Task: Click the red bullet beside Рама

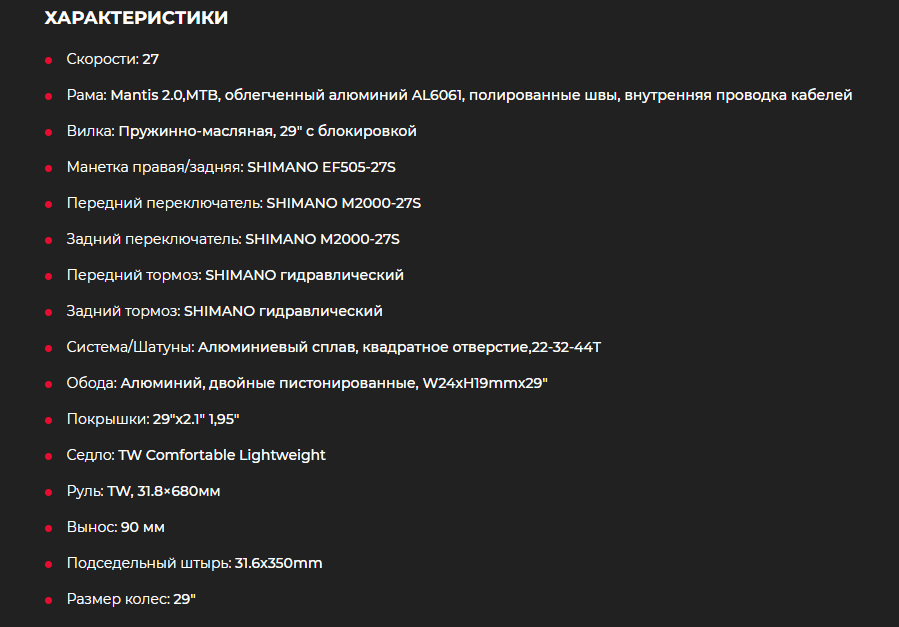Action: pyautogui.click(x=49, y=96)
